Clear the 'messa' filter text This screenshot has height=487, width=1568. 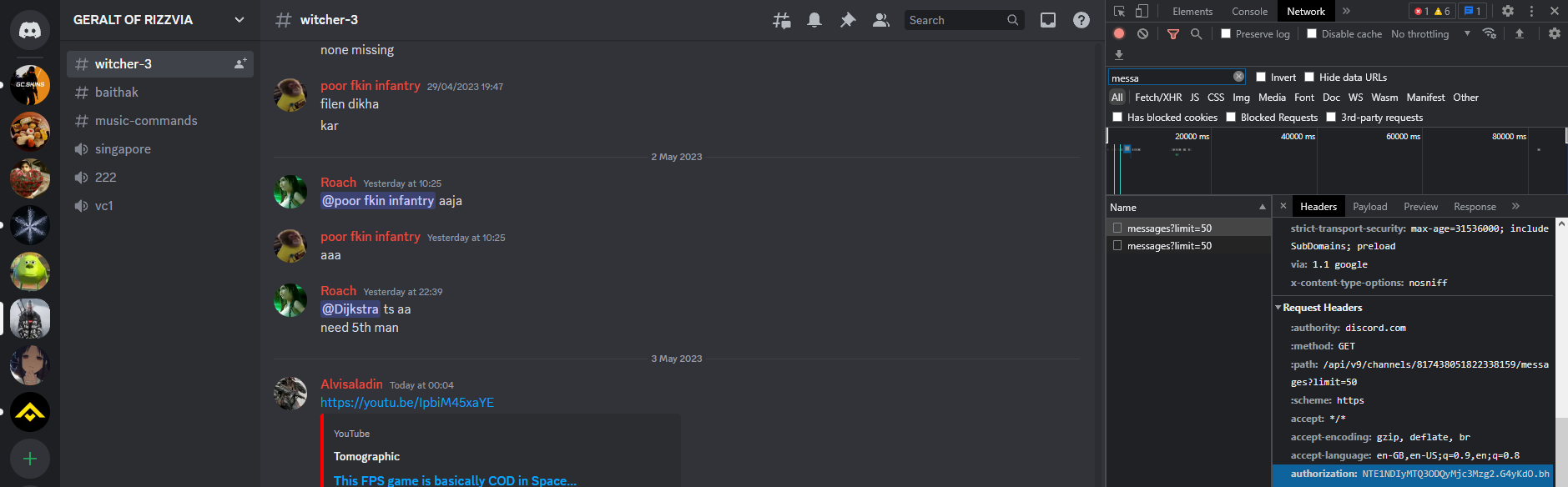coord(1238,77)
